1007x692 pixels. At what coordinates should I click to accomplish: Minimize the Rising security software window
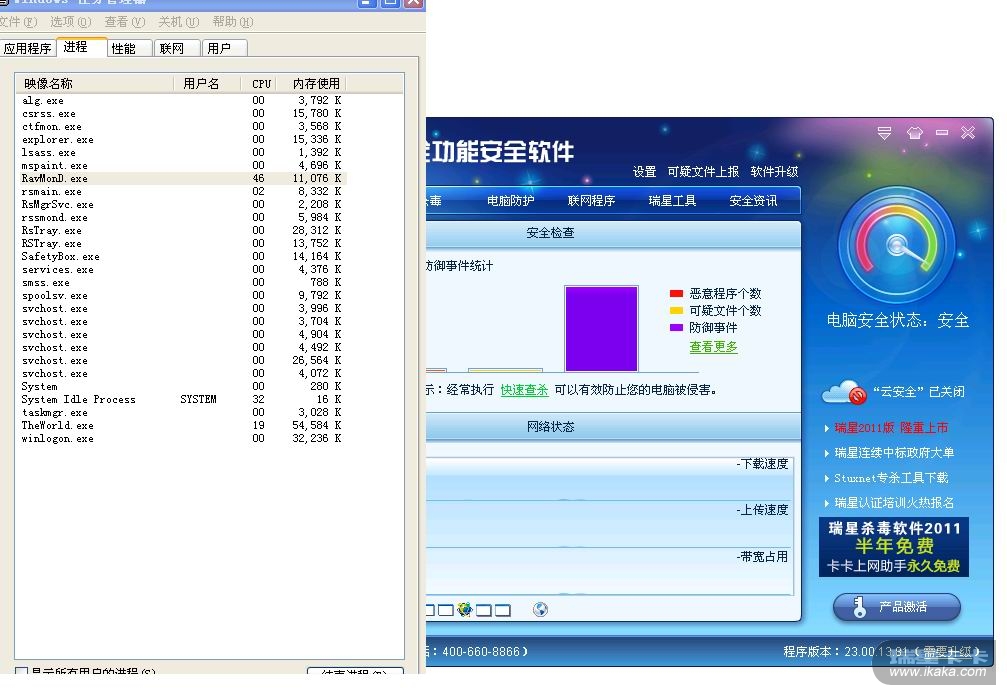[x=942, y=133]
